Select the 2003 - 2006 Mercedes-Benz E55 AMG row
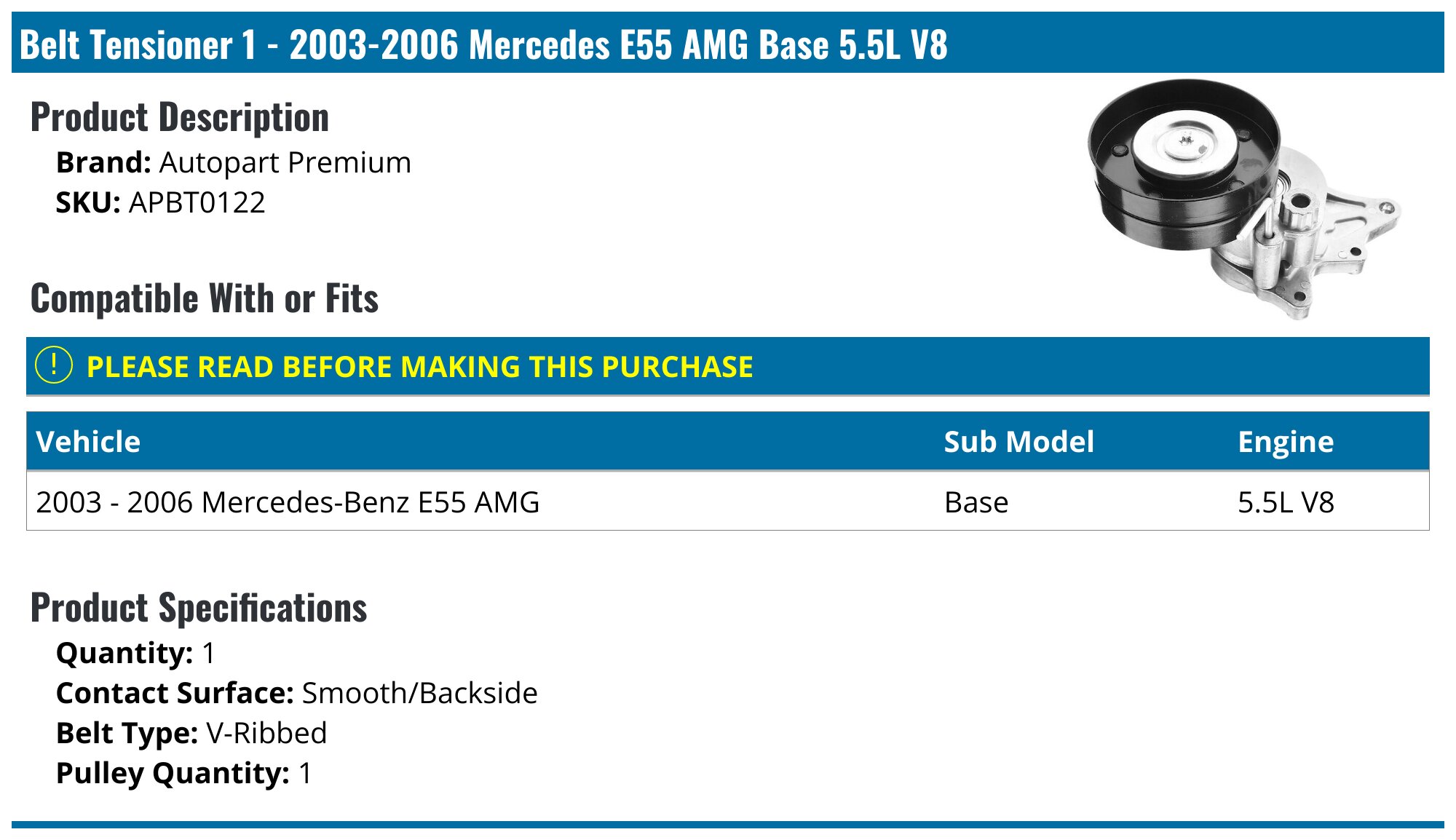Viewport: 1456px width, 840px height. (728, 502)
